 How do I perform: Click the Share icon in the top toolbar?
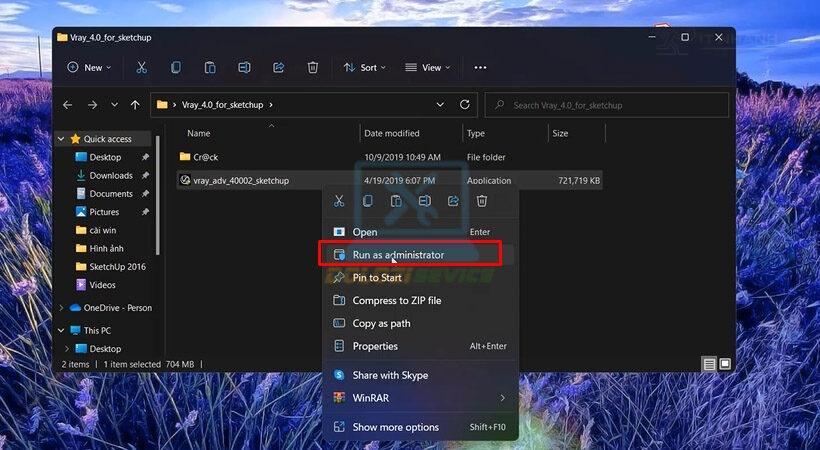pyautogui.click(x=278, y=68)
